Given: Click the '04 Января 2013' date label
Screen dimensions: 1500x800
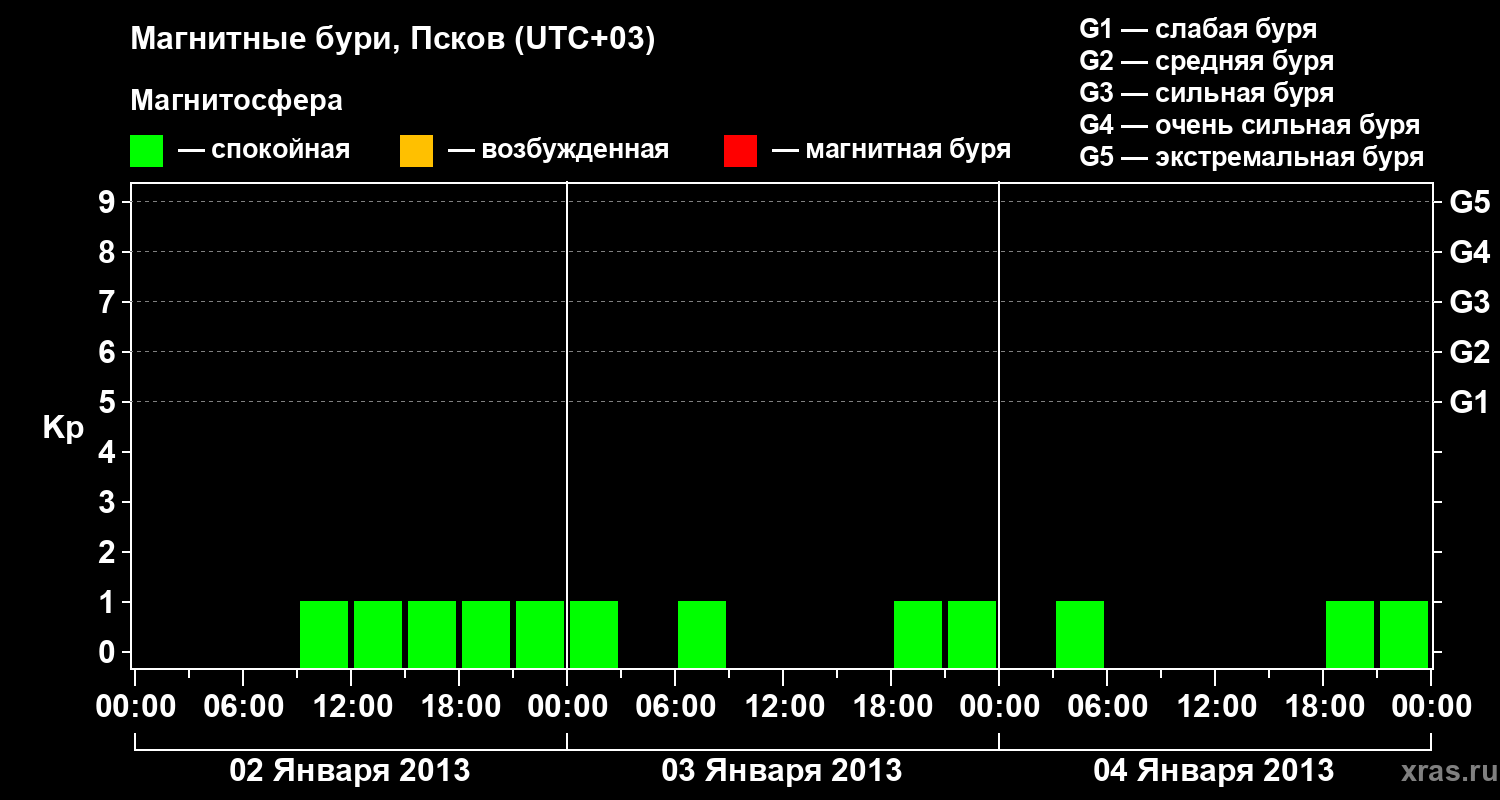Looking at the screenshot, I should (x=1214, y=770).
